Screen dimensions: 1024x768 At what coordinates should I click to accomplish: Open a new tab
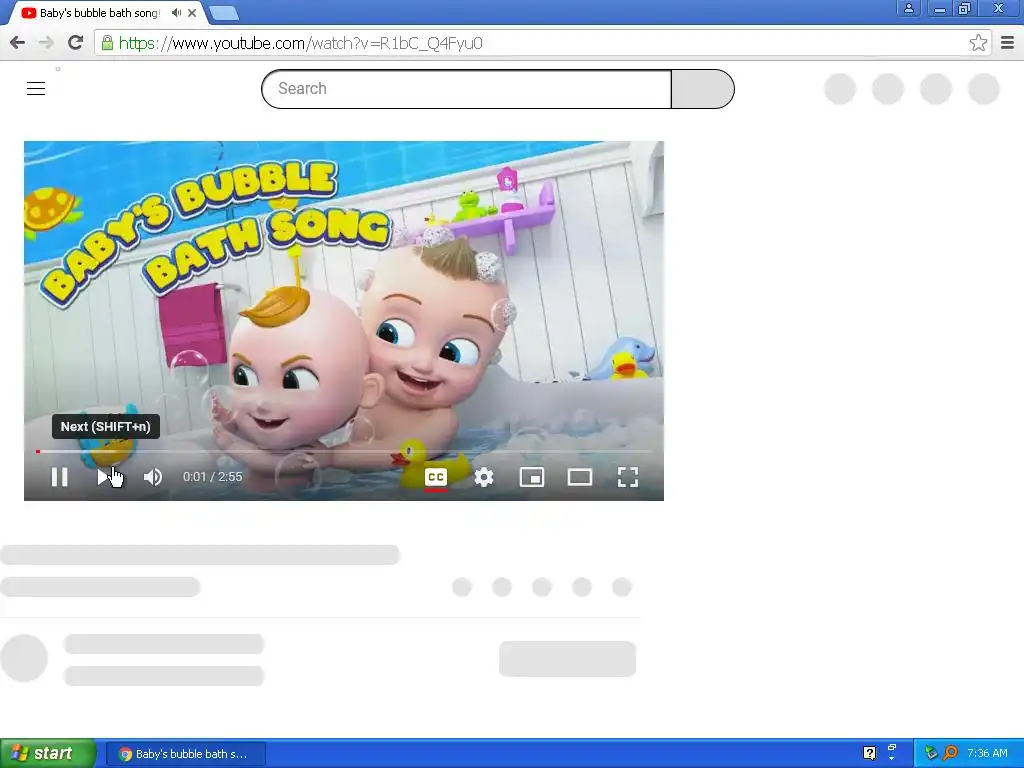click(x=224, y=13)
